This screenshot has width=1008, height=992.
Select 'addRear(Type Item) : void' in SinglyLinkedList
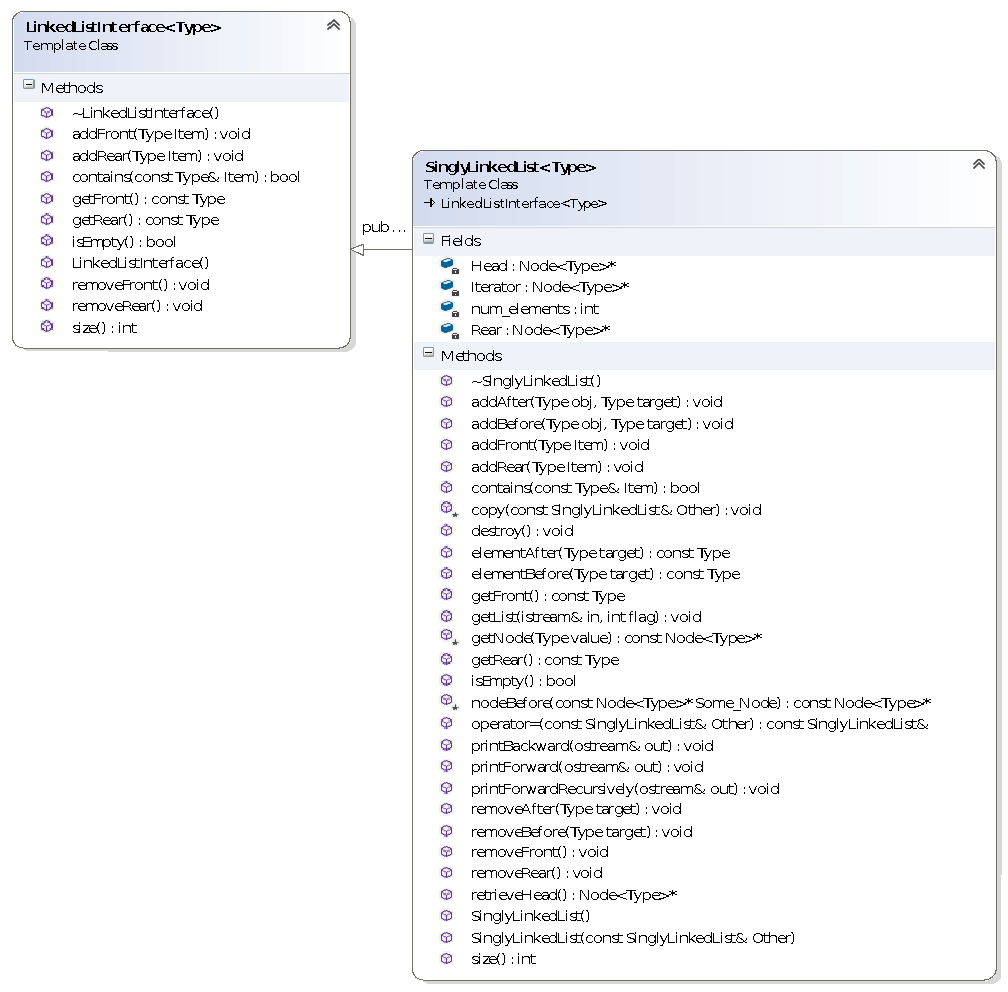coord(557,467)
